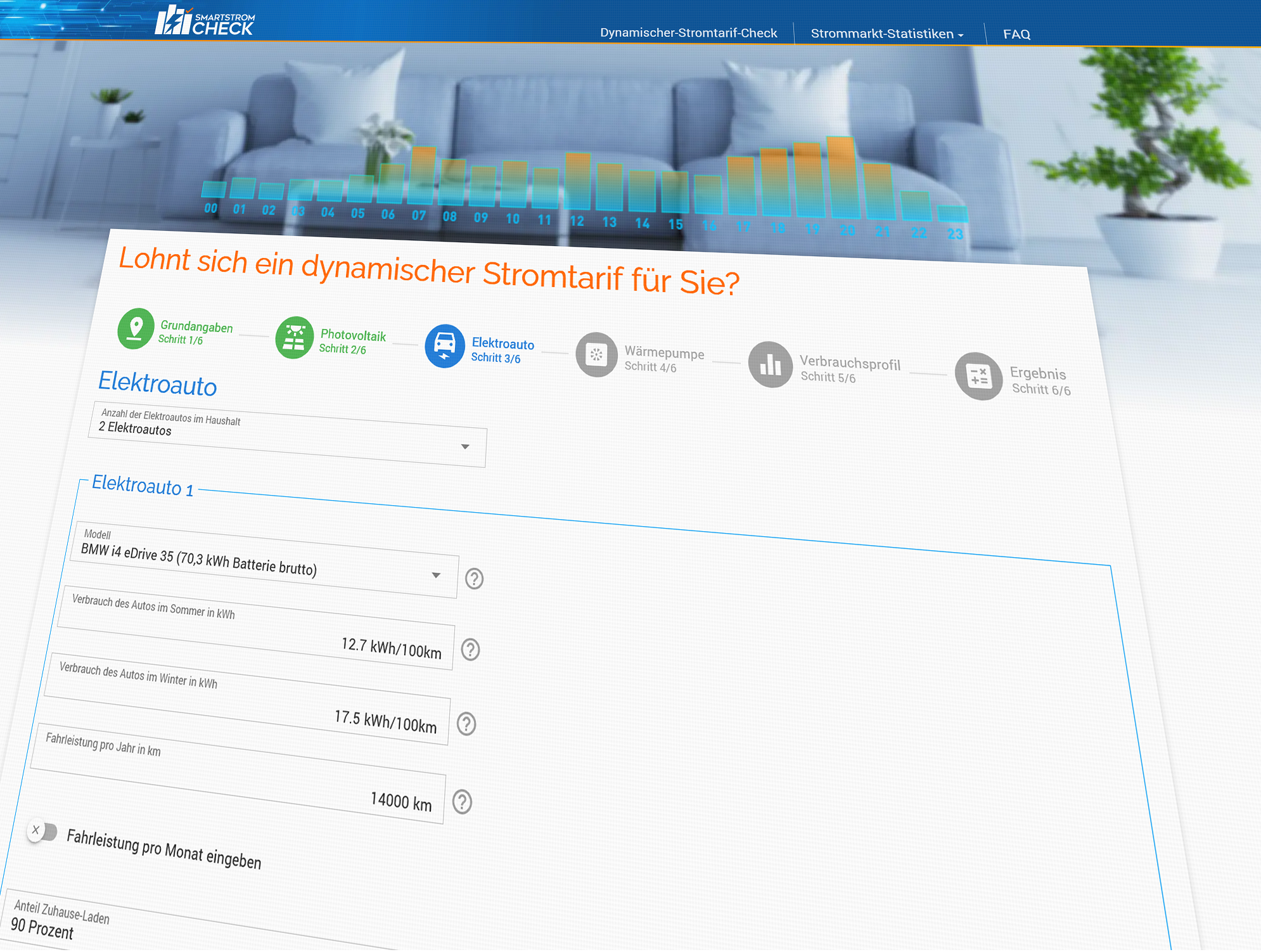Show help for the Modell field
The height and width of the screenshot is (952, 1261).
pyautogui.click(x=474, y=579)
